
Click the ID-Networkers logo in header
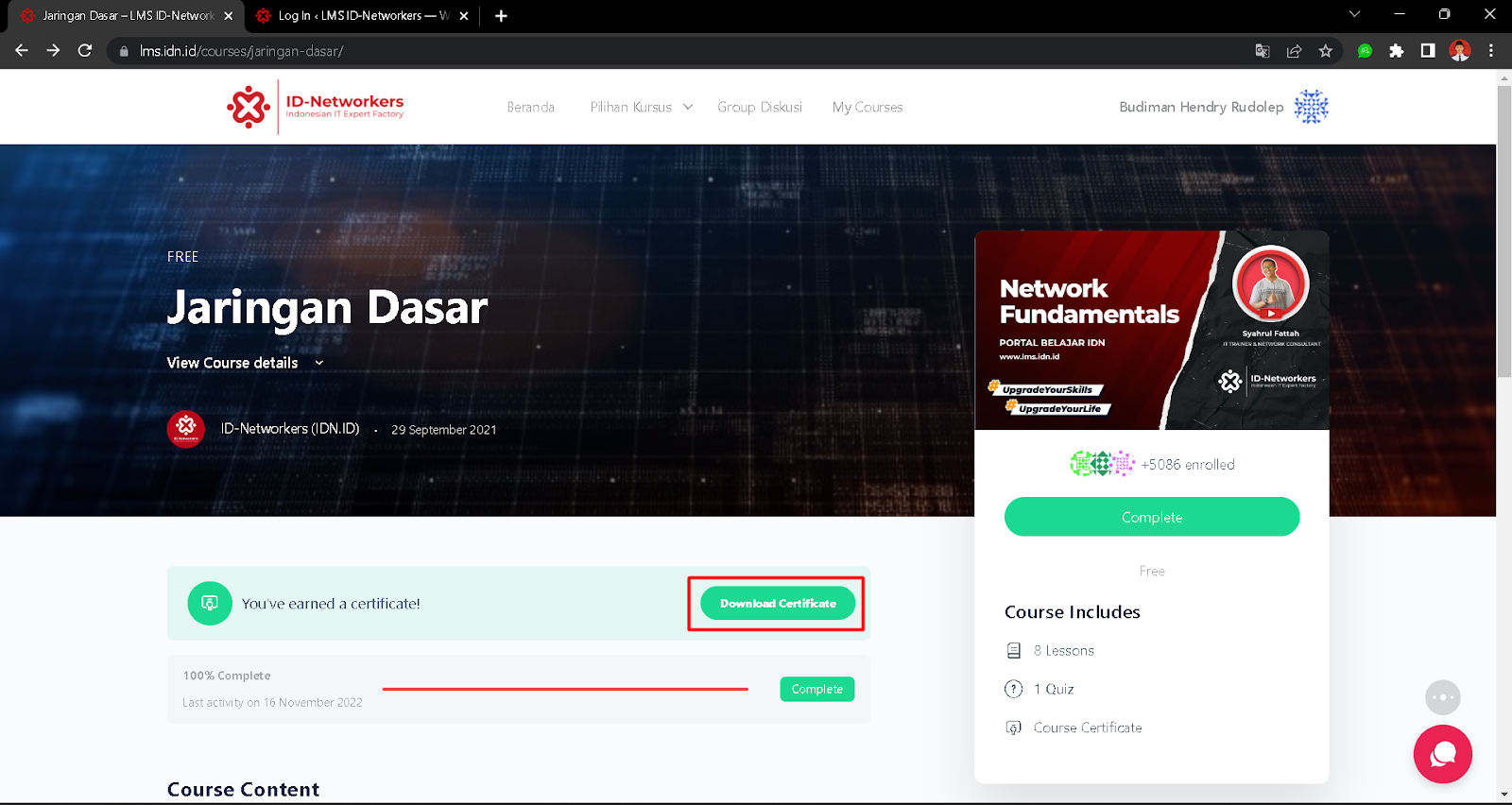click(316, 107)
